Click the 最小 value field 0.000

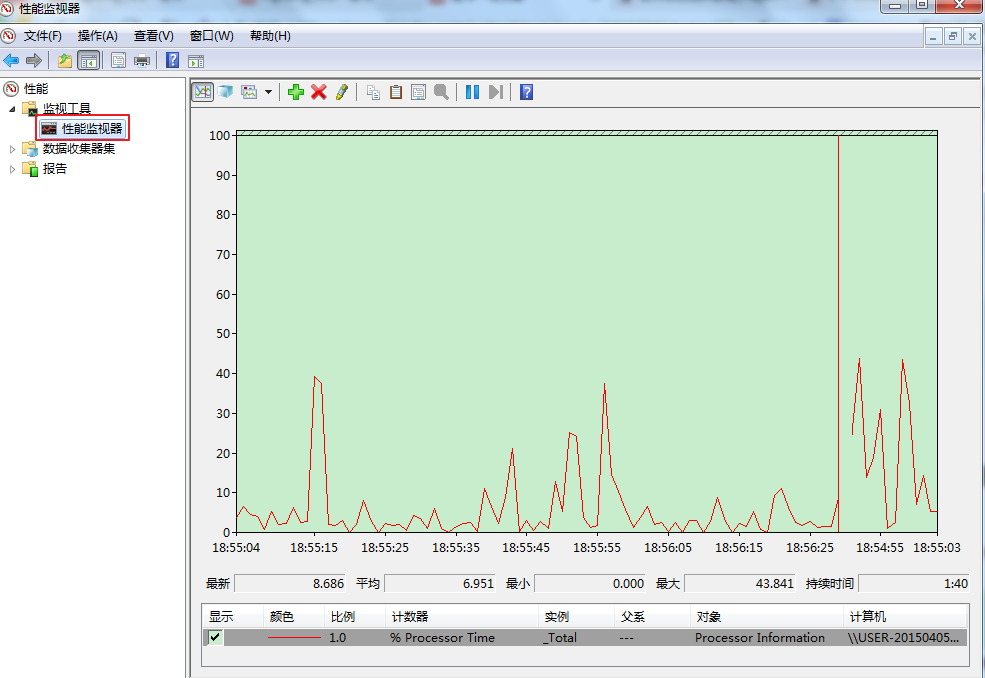coord(590,583)
